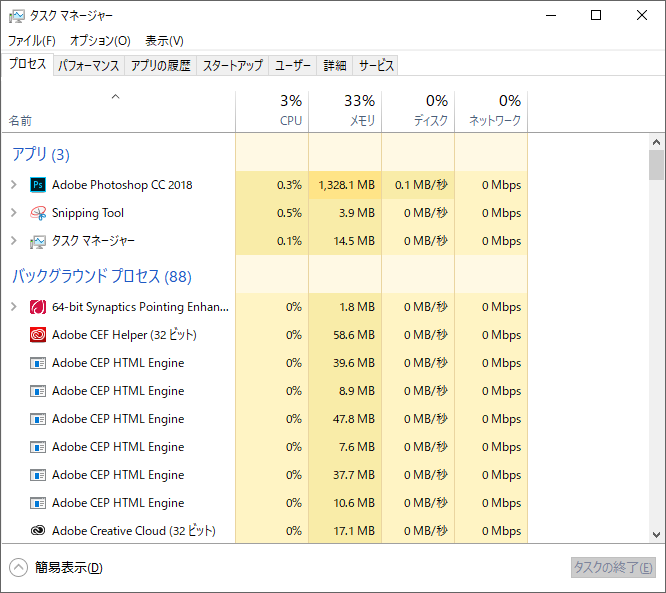Sort by the CPU column header
Viewport: 666px width, 593px height.
pos(272,112)
